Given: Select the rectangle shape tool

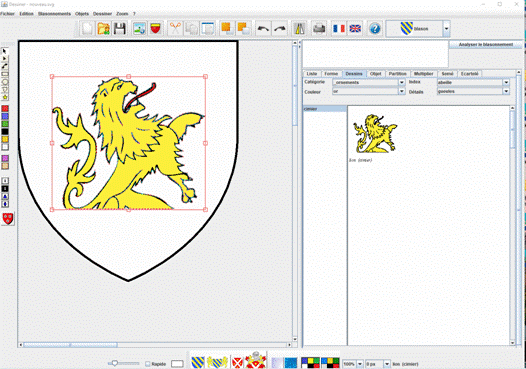Looking at the screenshot, I should tap(5, 74).
